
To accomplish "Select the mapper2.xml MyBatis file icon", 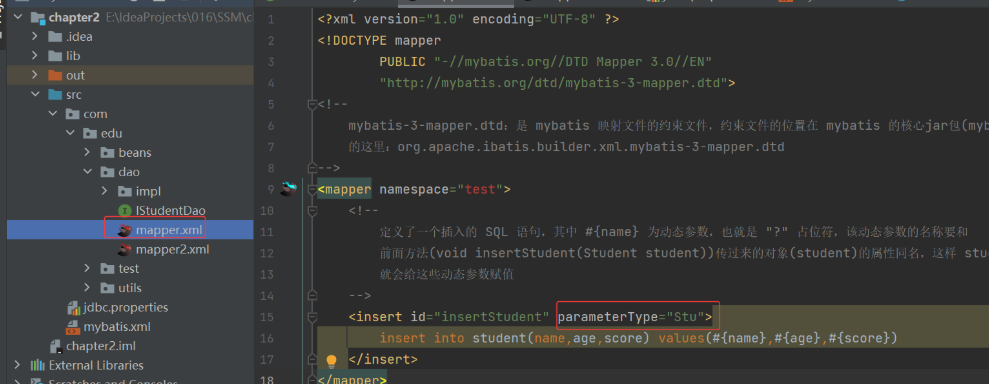I will [125, 250].
